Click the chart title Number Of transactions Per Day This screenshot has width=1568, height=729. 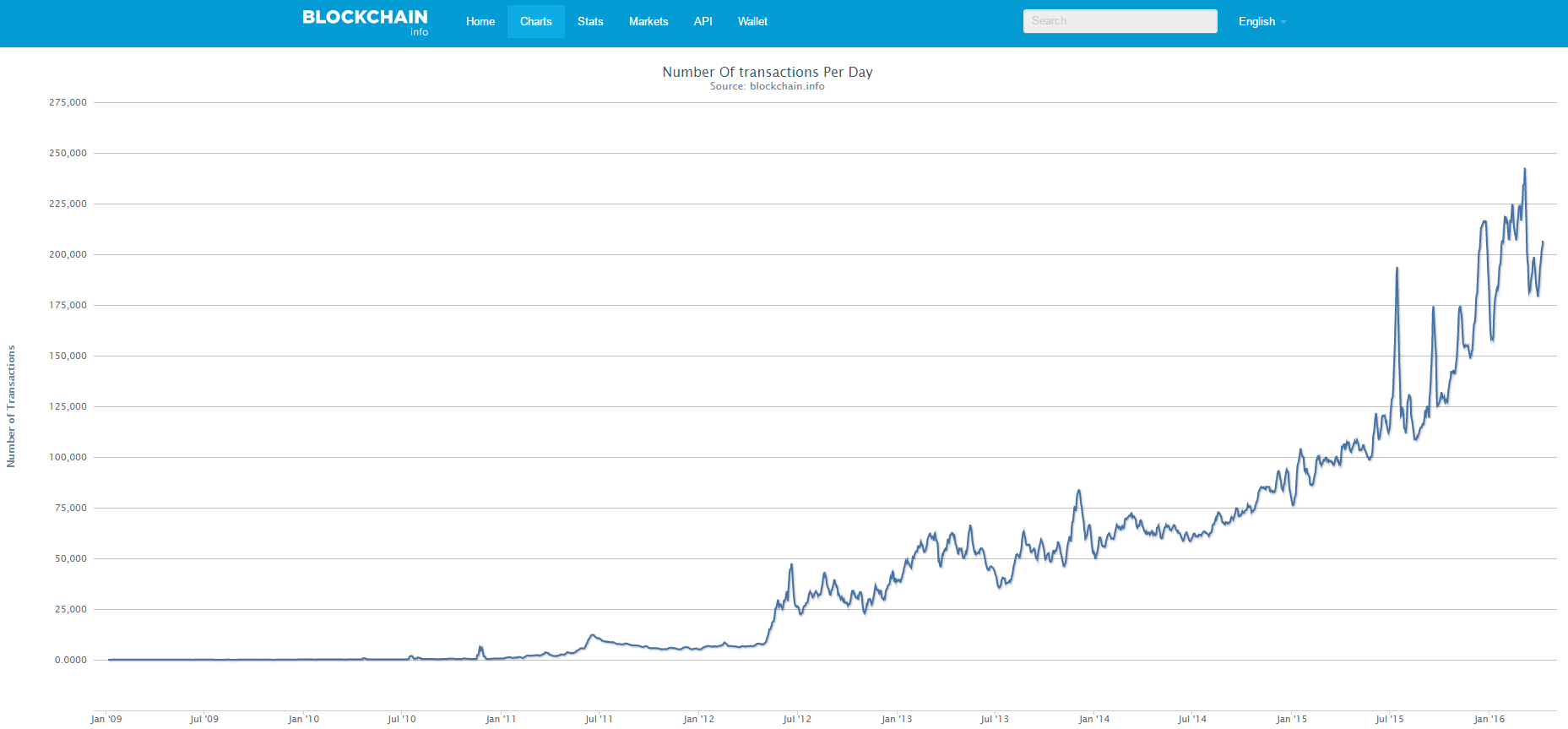767,72
